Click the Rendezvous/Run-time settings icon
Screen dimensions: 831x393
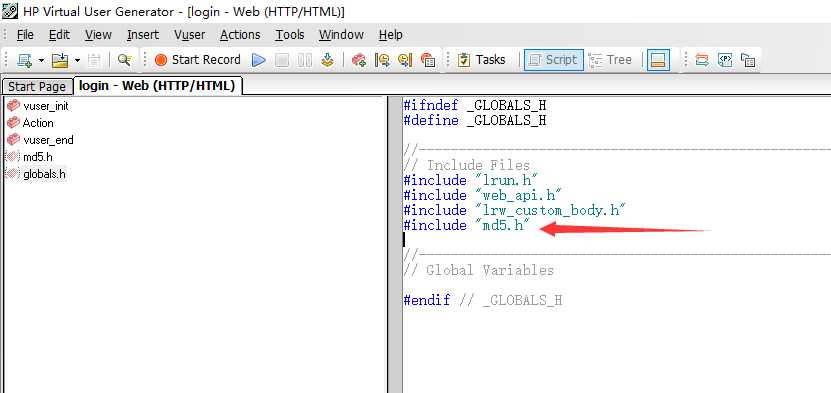coord(428,60)
